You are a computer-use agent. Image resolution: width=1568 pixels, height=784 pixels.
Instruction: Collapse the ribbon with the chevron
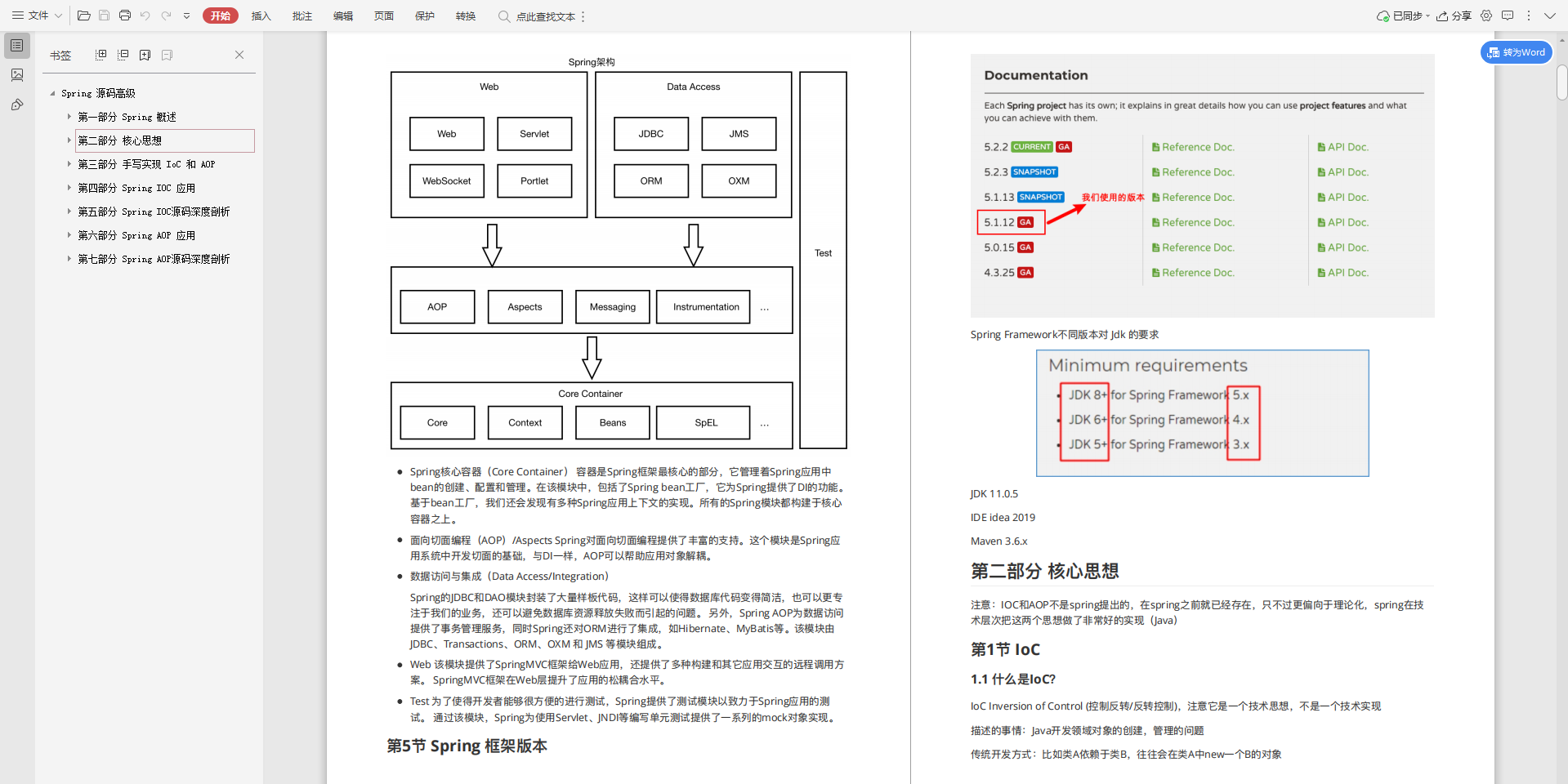(1550, 16)
